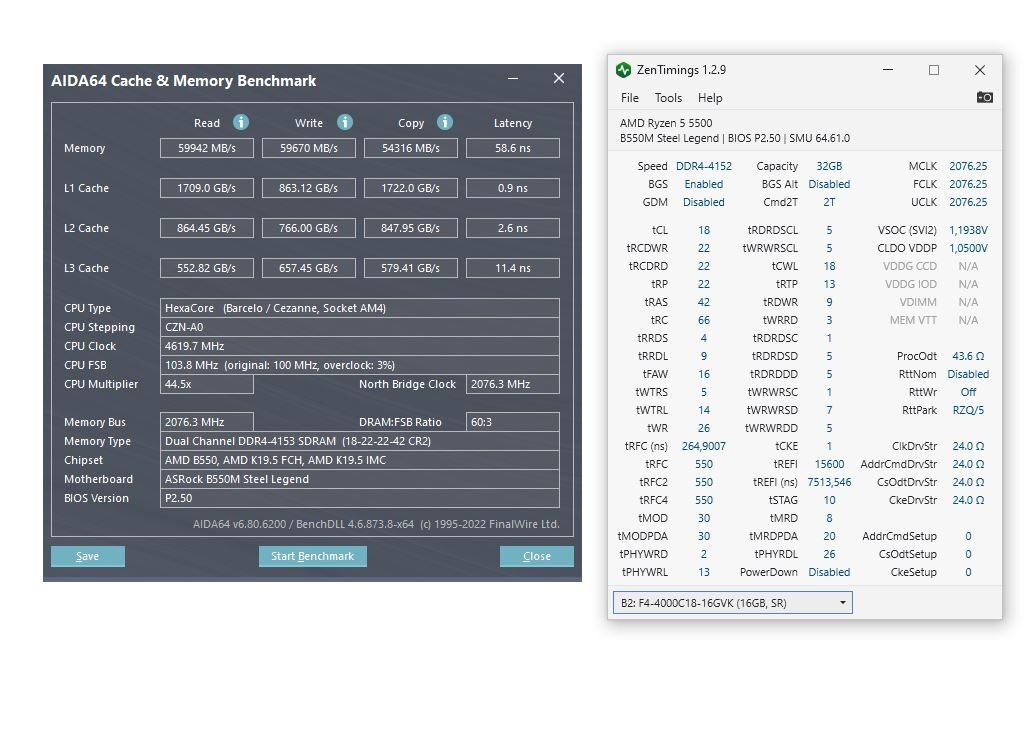Click Start Benchmark in AIDA64
Screen dimensions: 1034x741
point(313,556)
